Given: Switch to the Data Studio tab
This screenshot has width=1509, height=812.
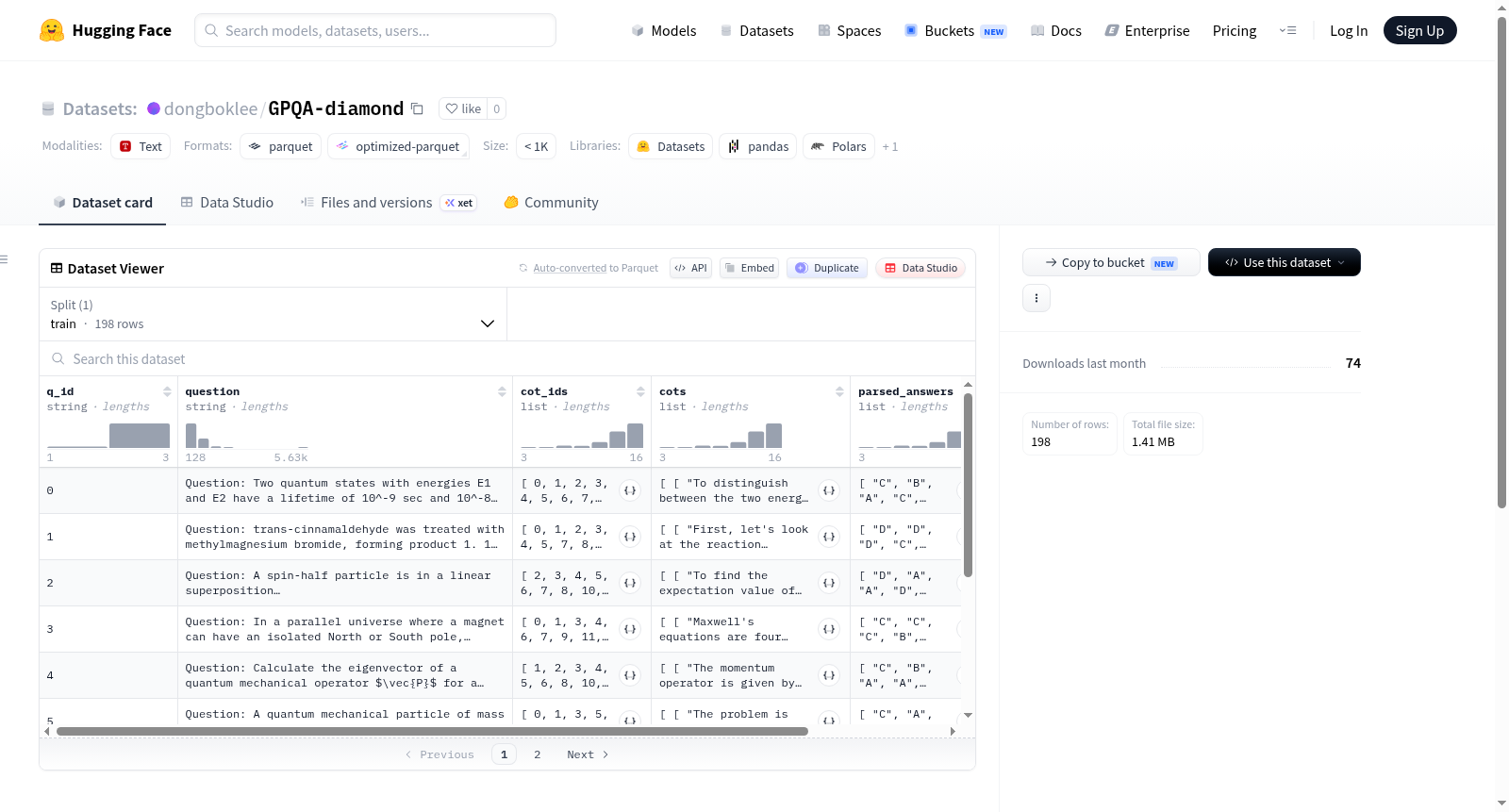Looking at the screenshot, I should 227,202.
